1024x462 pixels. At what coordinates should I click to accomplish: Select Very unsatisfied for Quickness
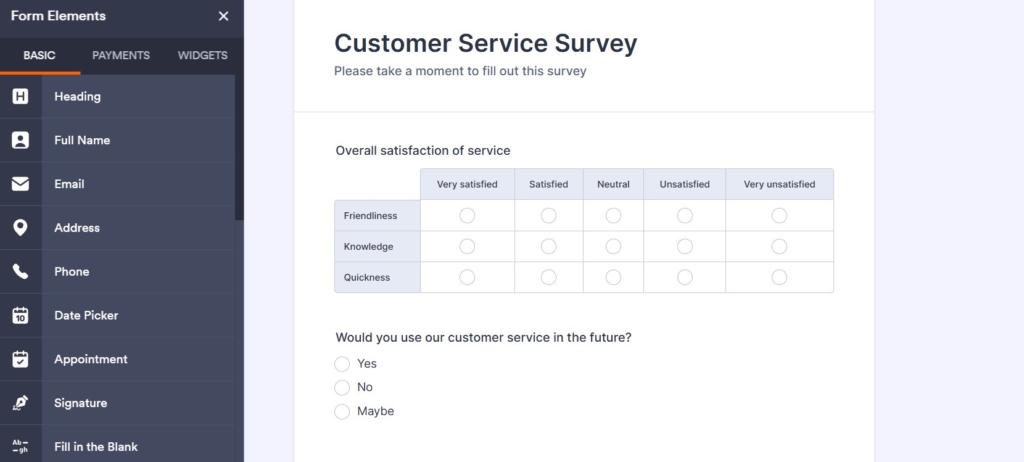pos(779,278)
